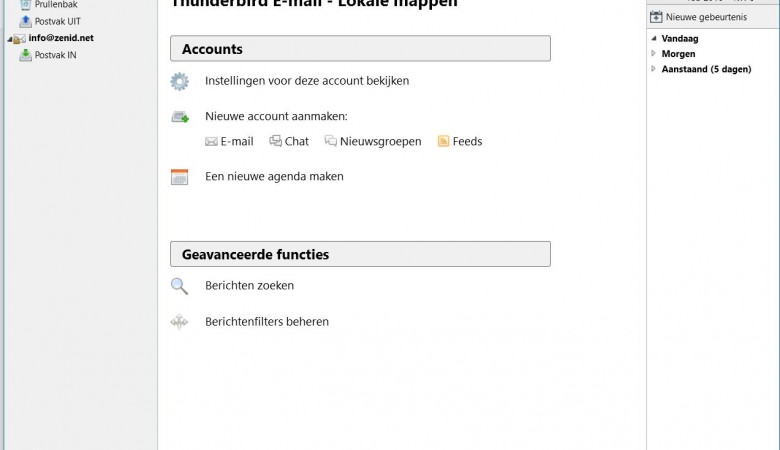Click the orange Feeds RSS icon
The width and height of the screenshot is (780, 450).
(443, 142)
